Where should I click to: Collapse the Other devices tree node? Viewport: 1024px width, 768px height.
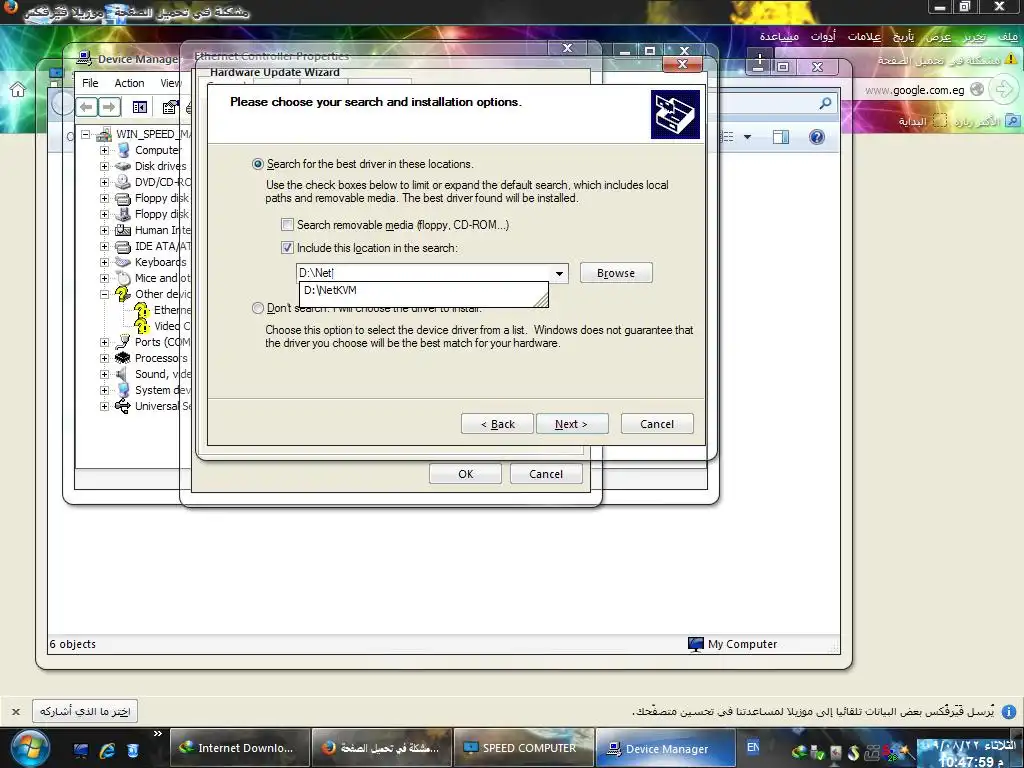[104, 294]
